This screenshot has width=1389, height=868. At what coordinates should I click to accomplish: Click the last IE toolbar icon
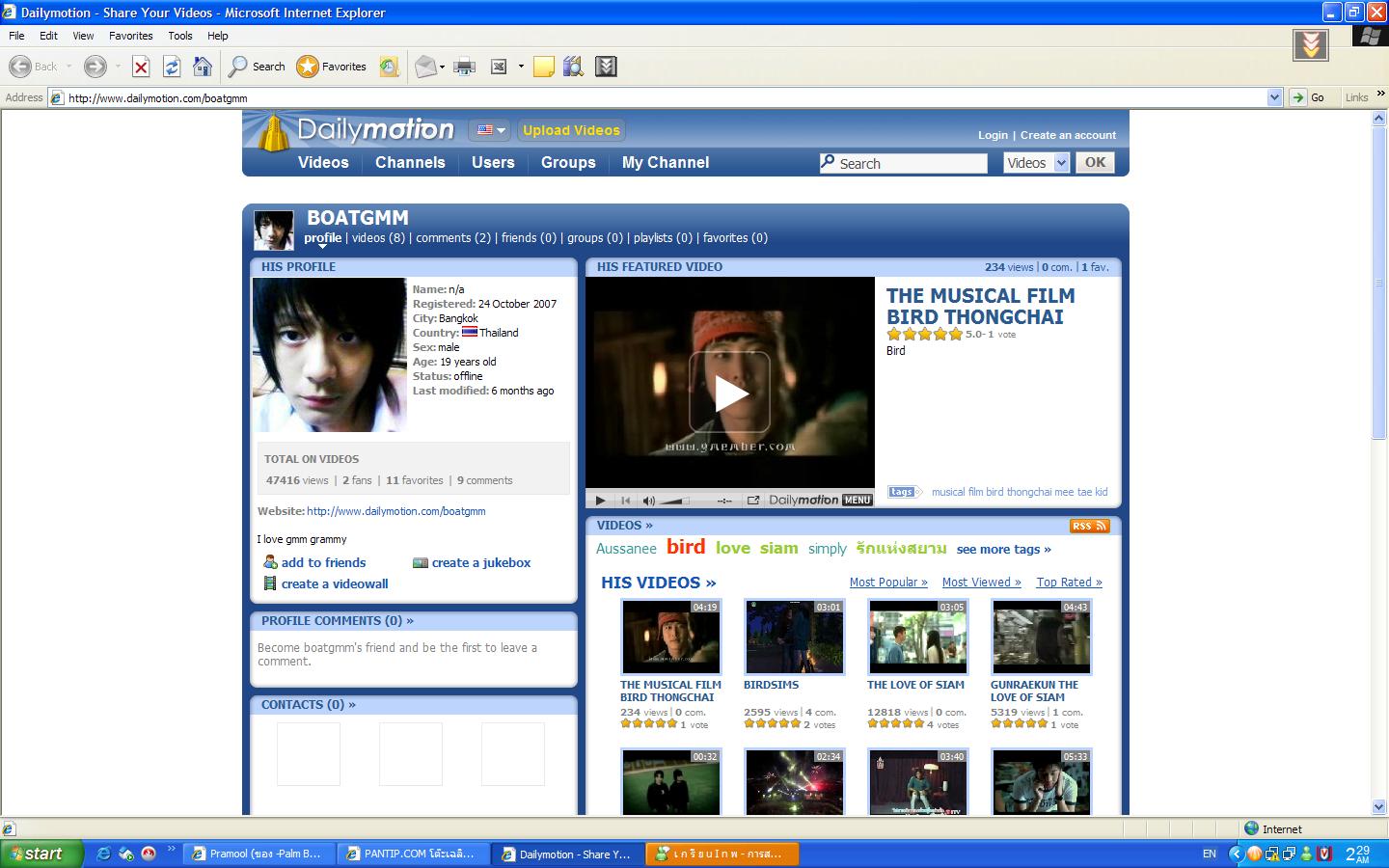click(606, 67)
